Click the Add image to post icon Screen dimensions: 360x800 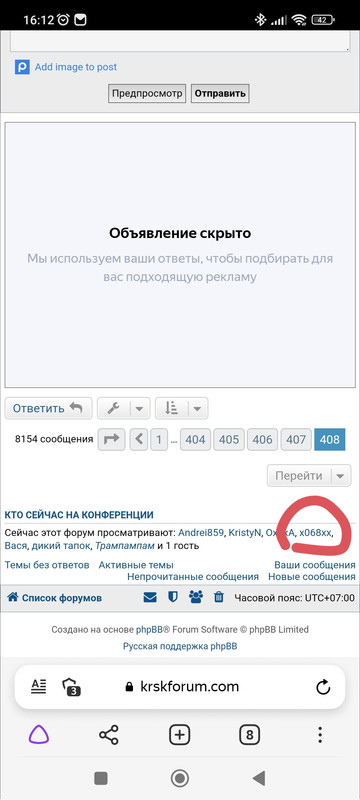click(22, 67)
